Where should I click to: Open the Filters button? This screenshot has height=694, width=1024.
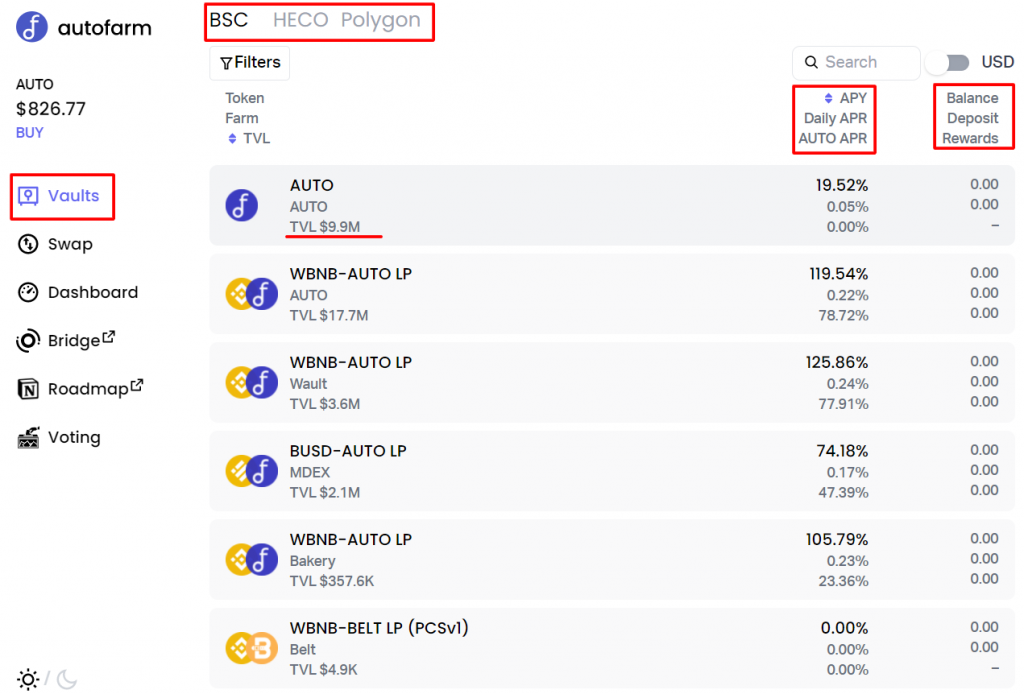coord(249,63)
